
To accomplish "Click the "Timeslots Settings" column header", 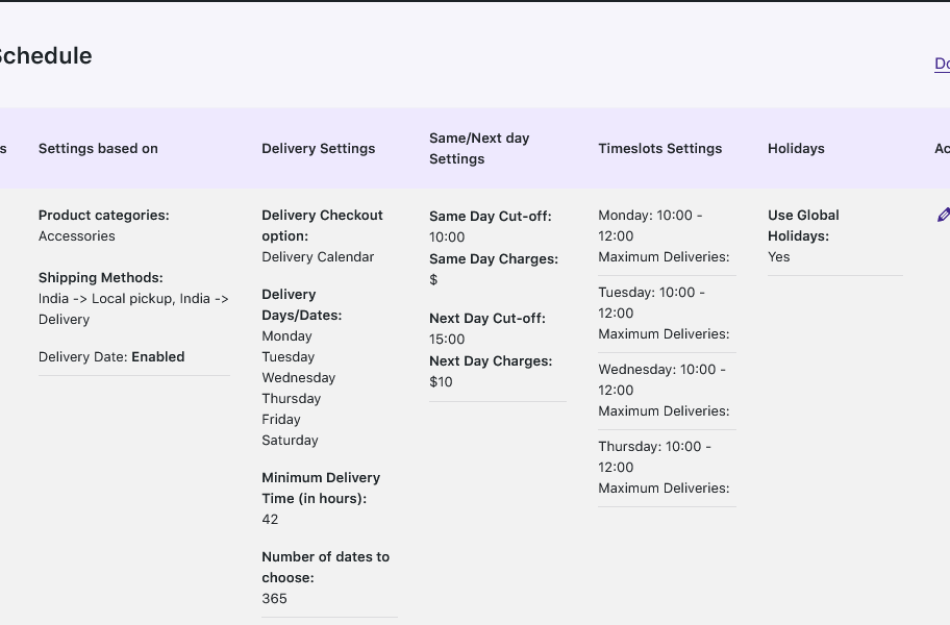I will [660, 148].
